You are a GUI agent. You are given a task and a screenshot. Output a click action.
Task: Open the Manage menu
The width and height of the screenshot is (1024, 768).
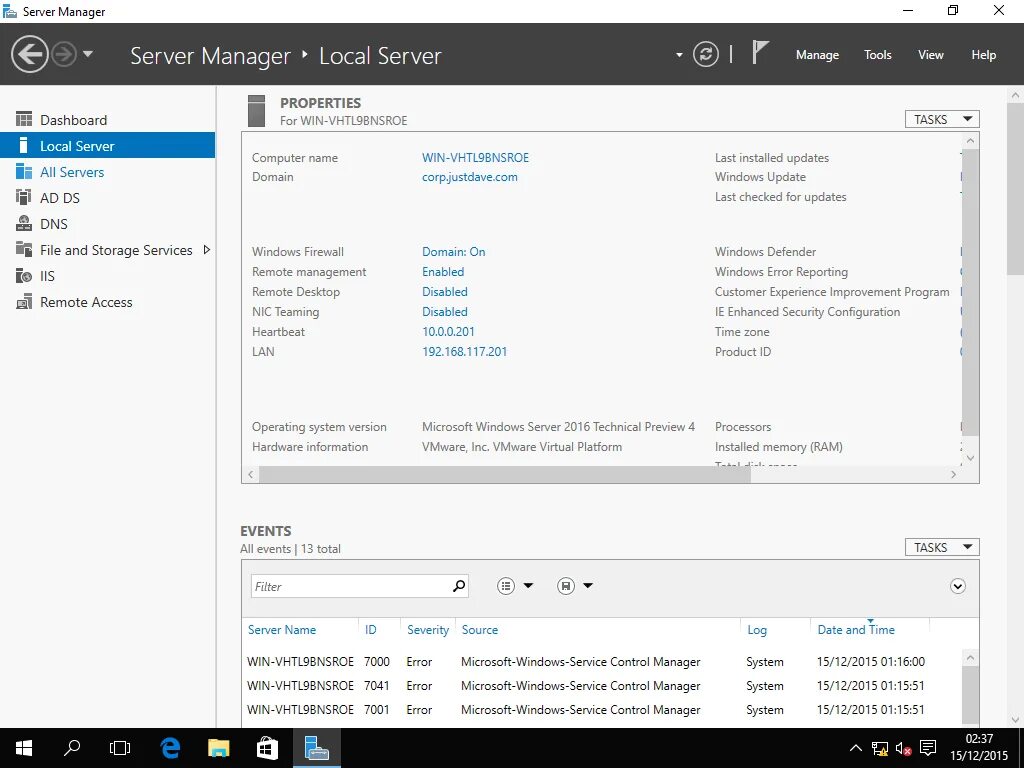tap(817, 55)
